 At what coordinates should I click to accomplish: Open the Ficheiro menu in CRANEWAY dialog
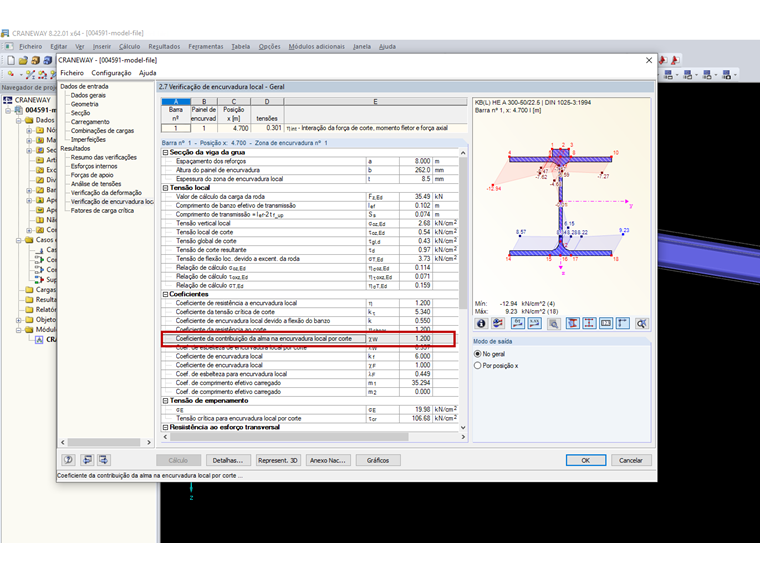[x=72, y=73]
